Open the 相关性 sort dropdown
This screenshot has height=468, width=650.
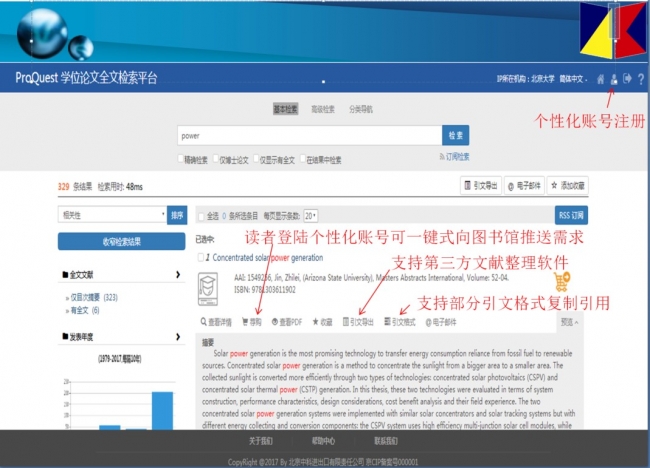click(x=112, y=215)
